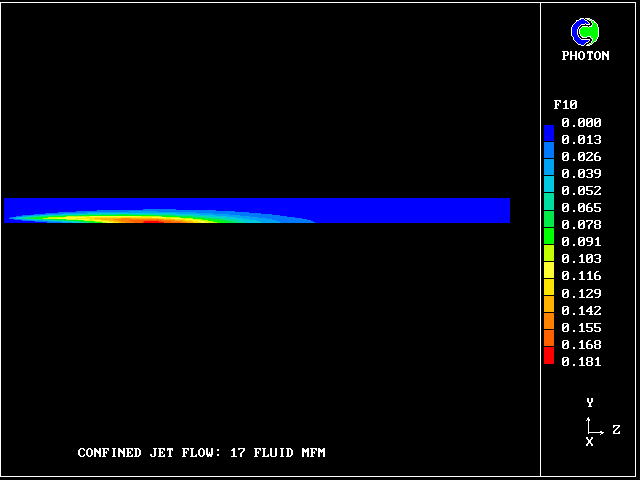The height and width of the screenshot is (480, 640).
Task: Click the blue right end of the channel
Action: [x=480, y=210]
